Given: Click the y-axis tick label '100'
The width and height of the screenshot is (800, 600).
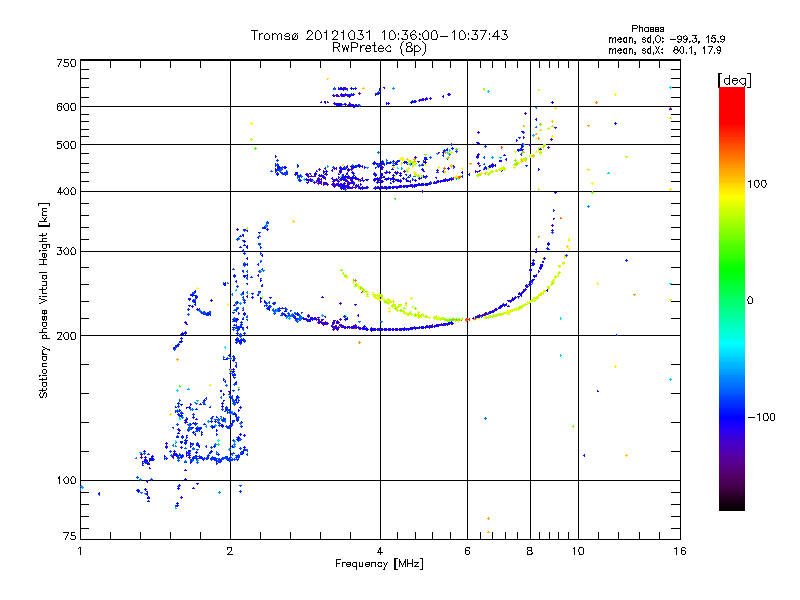Looking at the screenshot, I should pos(67,480).
